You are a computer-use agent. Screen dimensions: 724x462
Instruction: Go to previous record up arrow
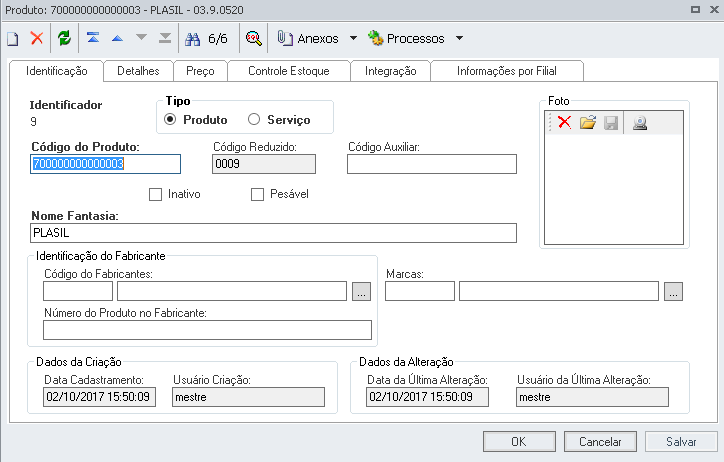click(x=117, y=38)
